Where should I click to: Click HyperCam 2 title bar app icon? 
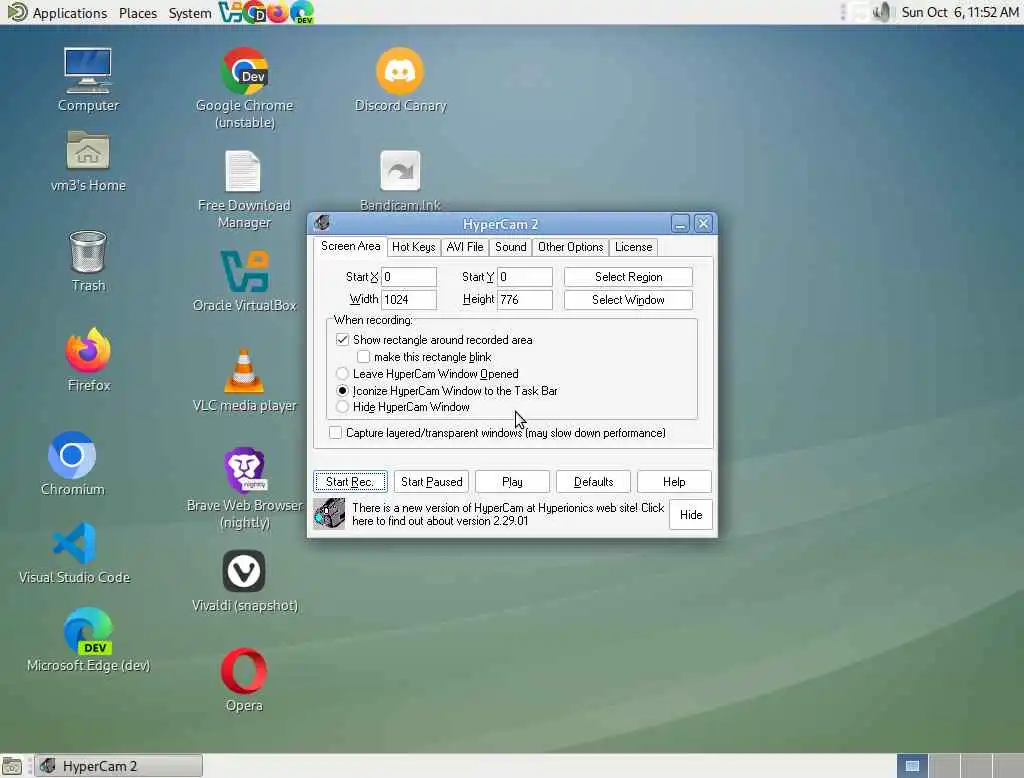pos(322,223)
